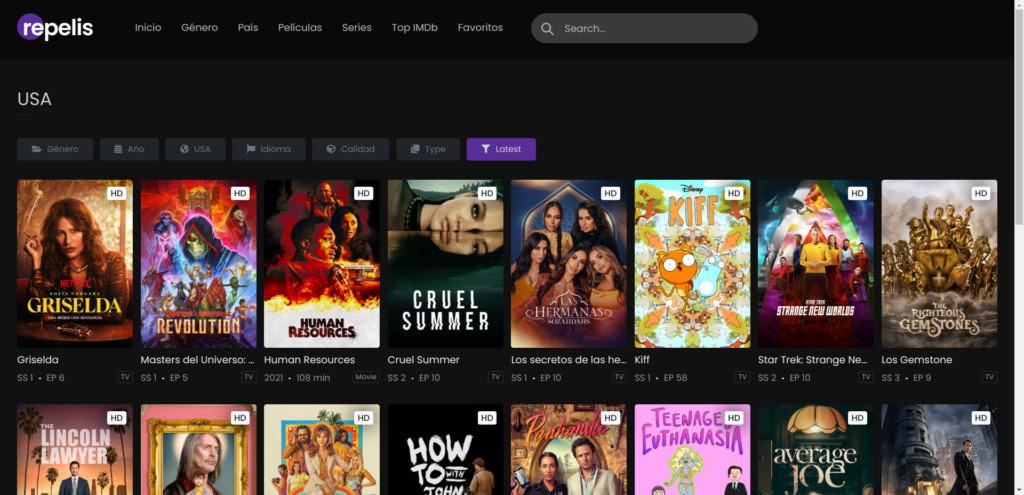Screen dimensions: 1024x495
Task: Go to Inicio in navigation
Action: pyautogui.click(x=148, y=27)
